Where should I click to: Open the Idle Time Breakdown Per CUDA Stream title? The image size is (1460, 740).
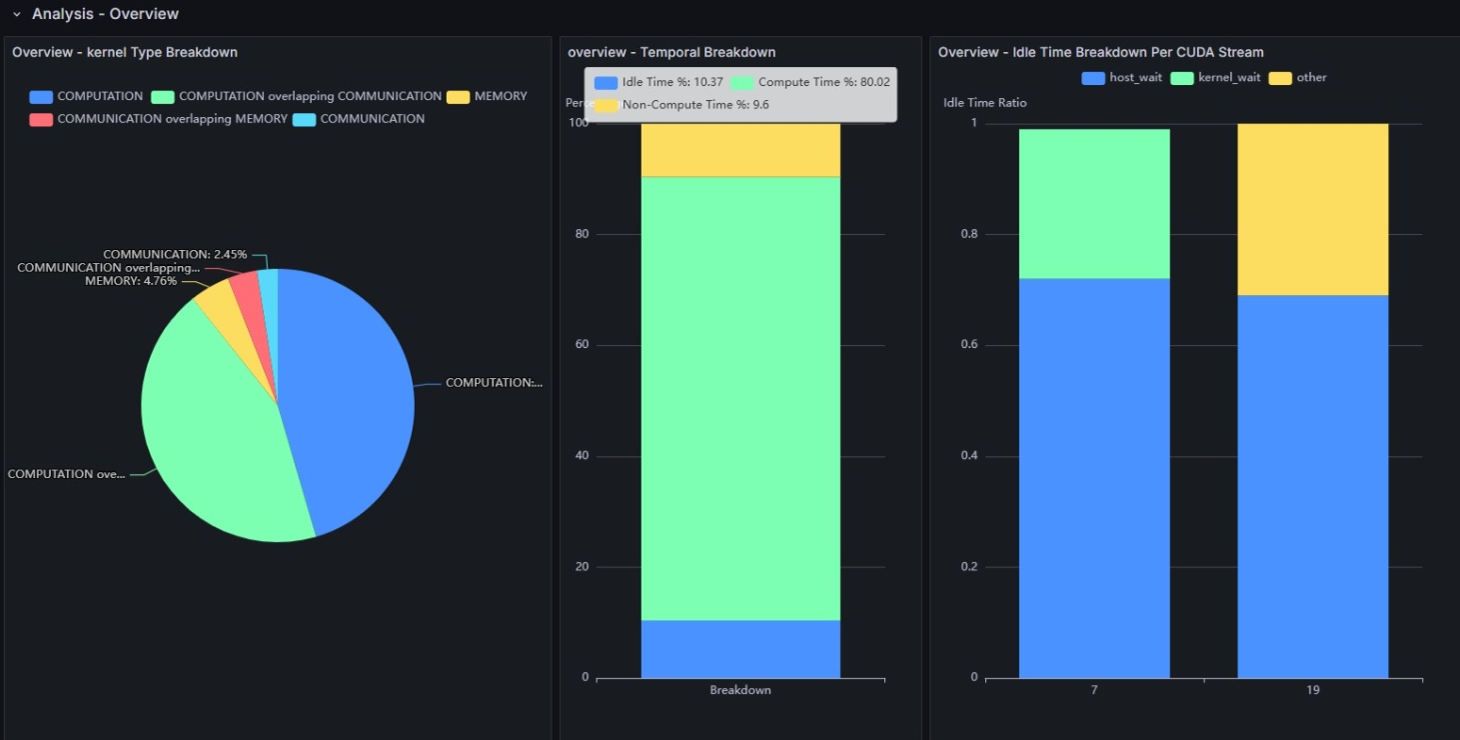point(1100,52)
